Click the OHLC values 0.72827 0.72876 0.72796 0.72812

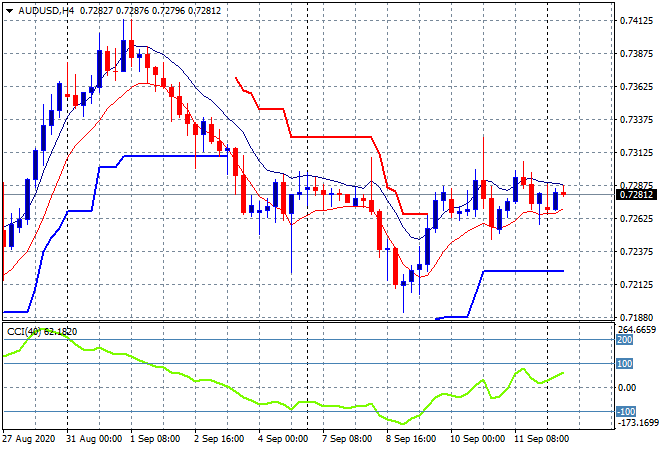(150, 11)
